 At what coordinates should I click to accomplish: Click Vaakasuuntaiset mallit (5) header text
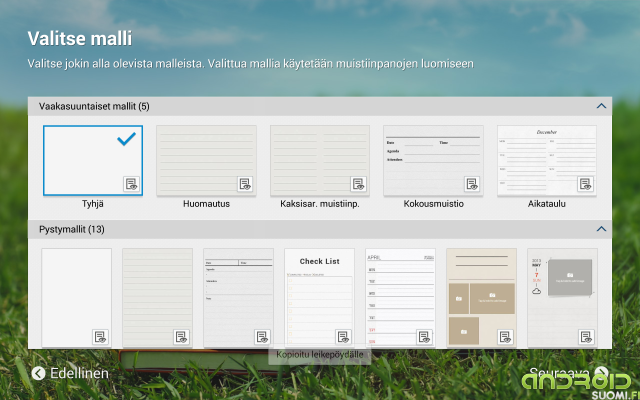click(94, 107)
